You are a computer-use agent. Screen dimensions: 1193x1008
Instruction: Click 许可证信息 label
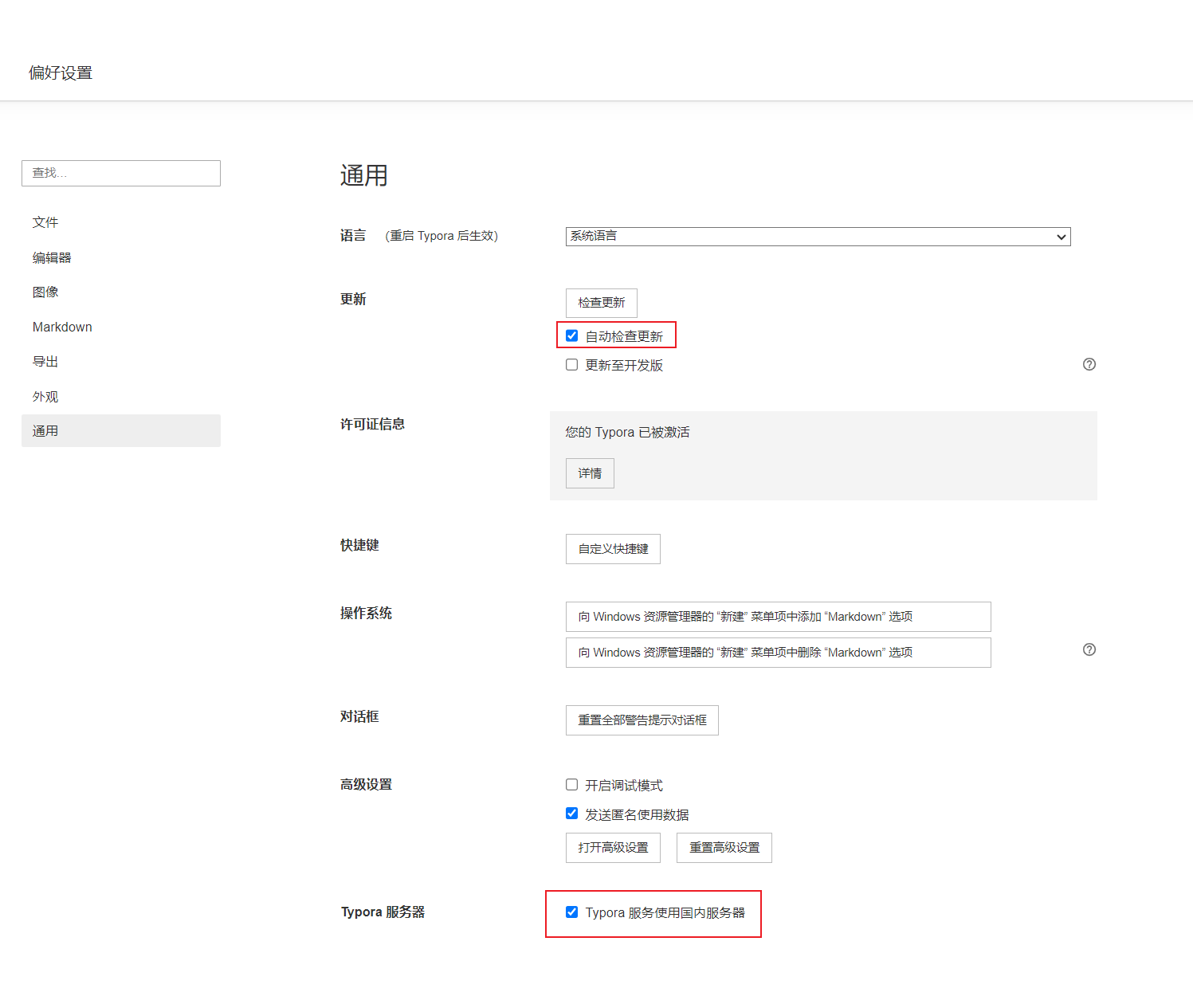coord(372,424)
